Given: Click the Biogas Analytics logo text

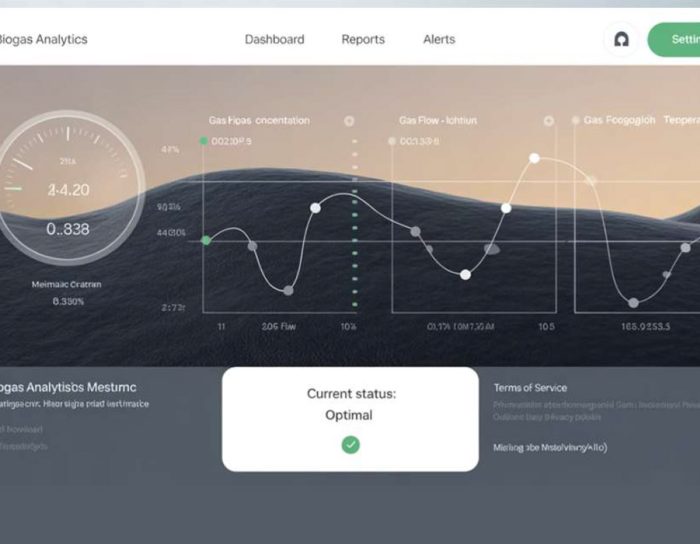Looking at the screenshot, I should pos(44,40).
